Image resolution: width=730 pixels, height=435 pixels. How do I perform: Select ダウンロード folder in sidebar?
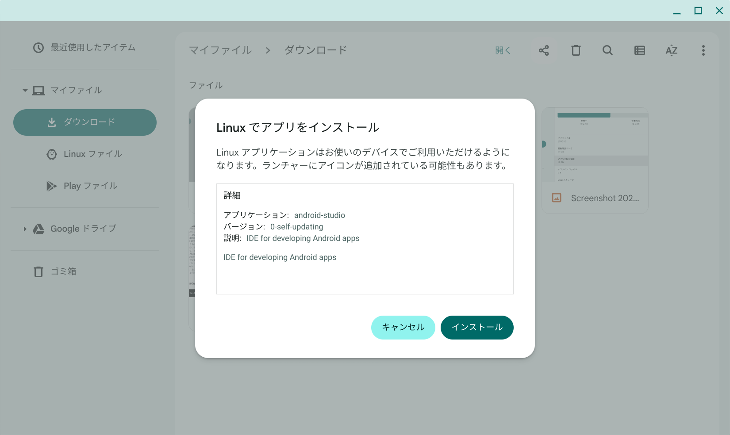click(x=85, y=122)
